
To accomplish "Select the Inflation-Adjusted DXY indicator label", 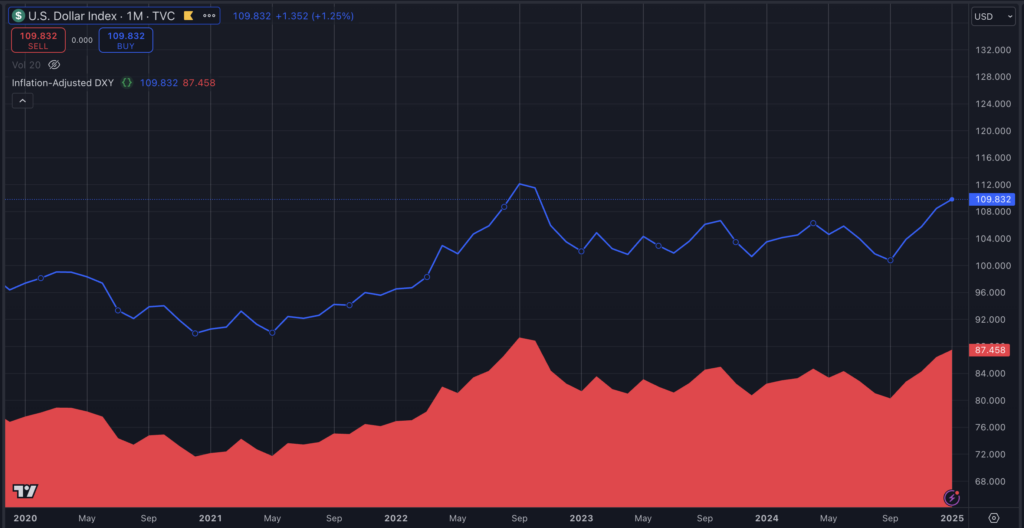I will point(62,82).
